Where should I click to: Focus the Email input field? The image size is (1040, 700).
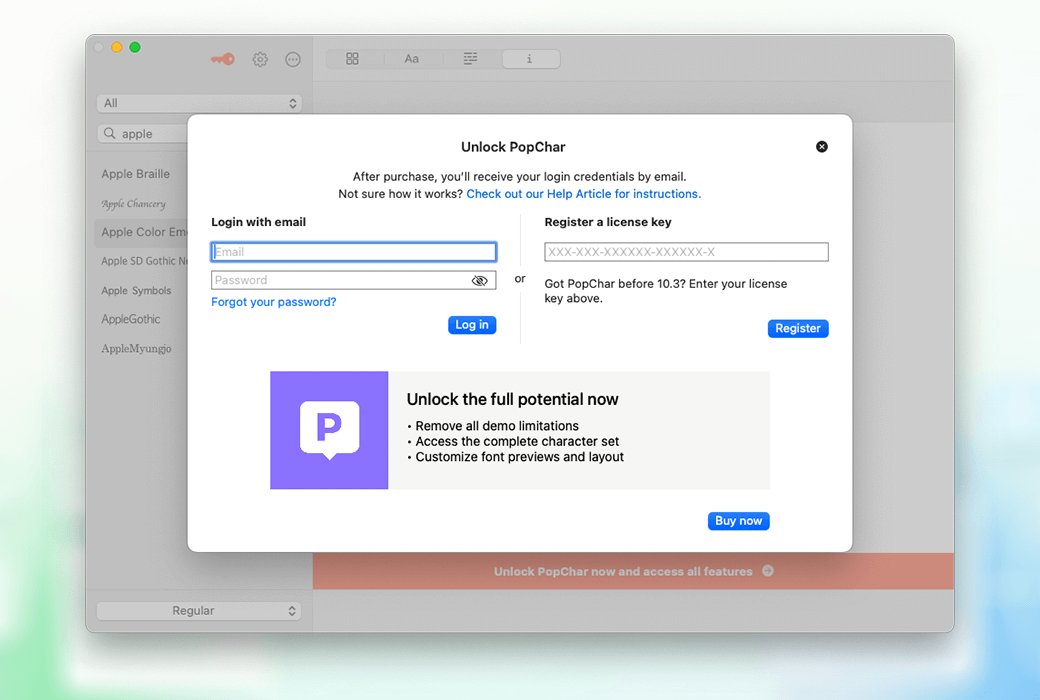click(354, 252)
